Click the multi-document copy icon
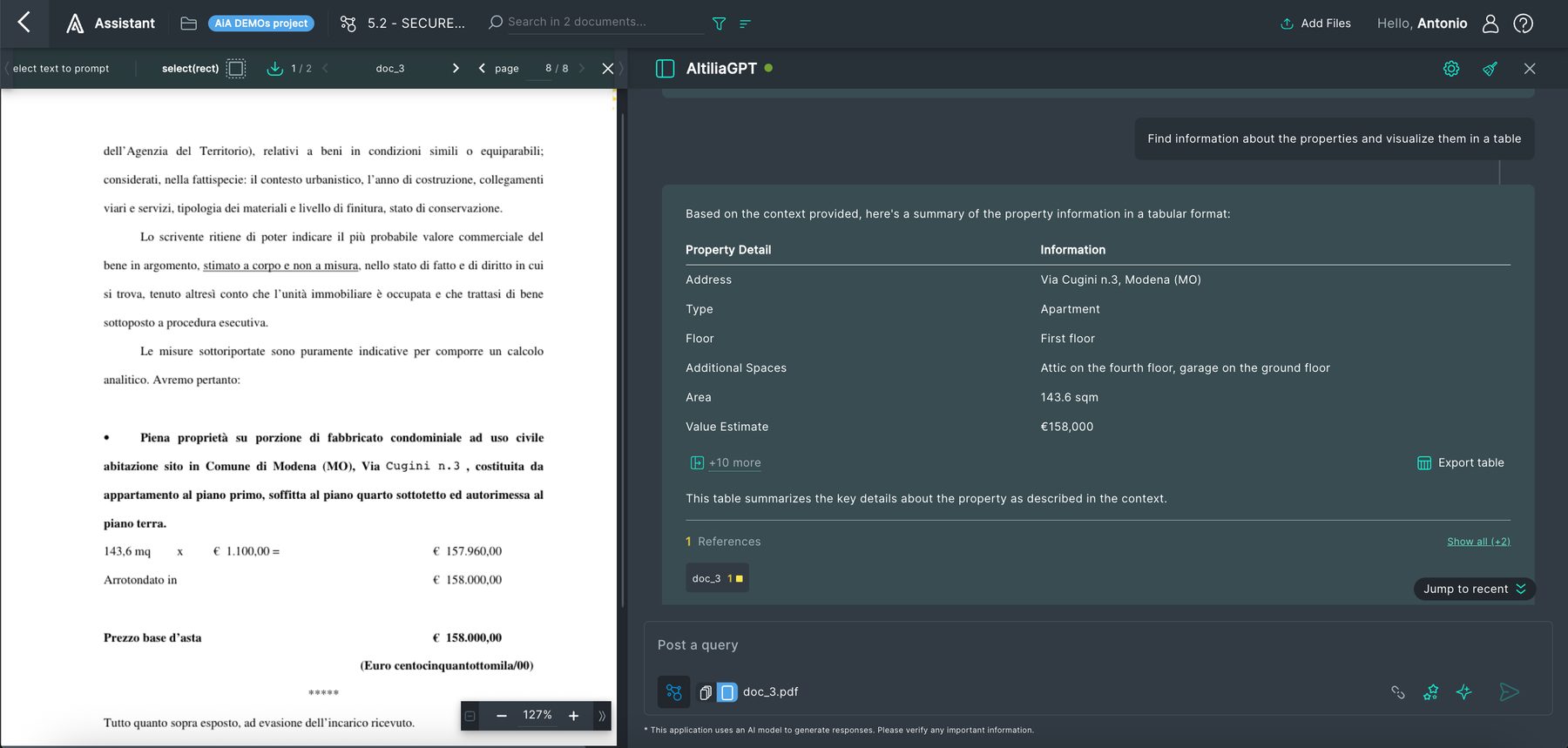Screen dimensions: 1568x748 coord(706,692)
